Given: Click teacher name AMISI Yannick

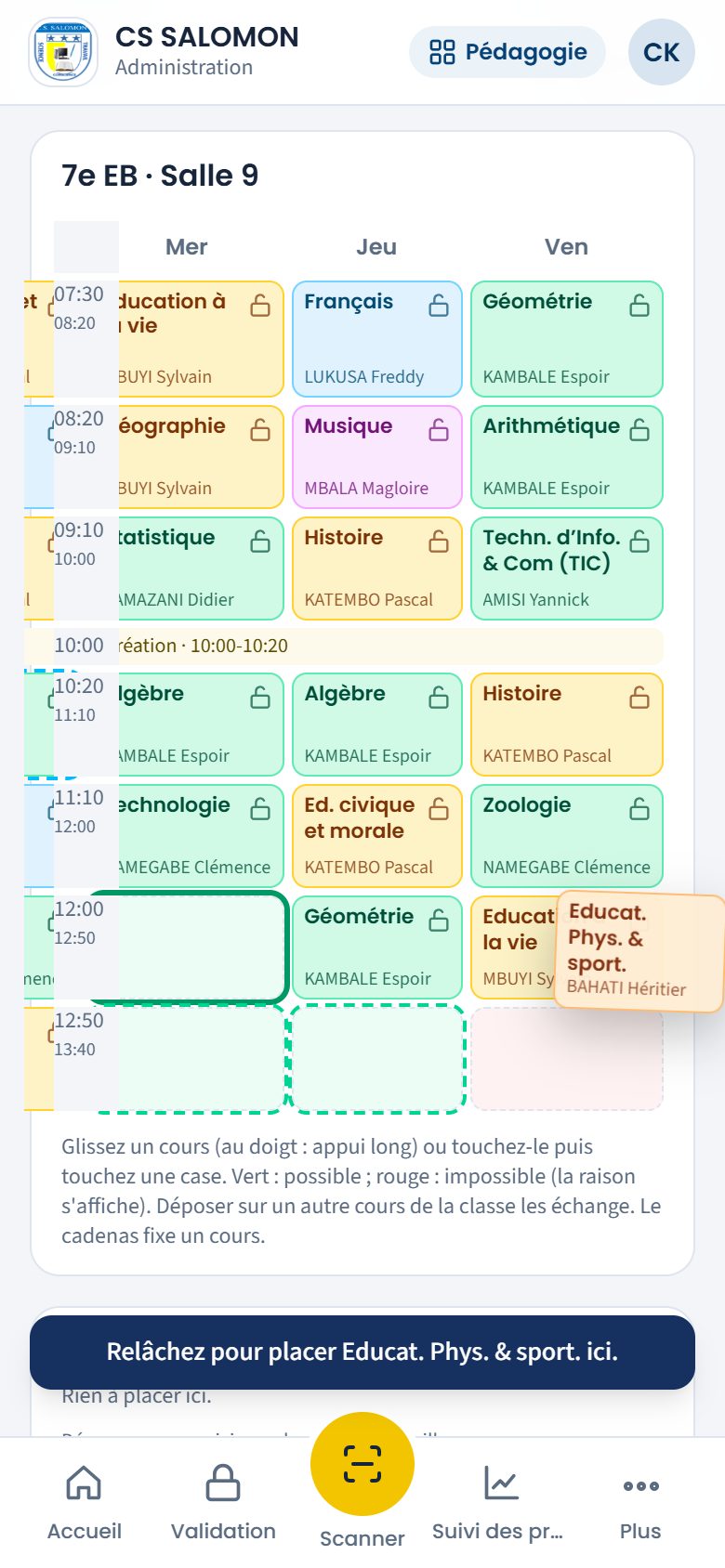Looking at the screenshot, I should 536,600.
